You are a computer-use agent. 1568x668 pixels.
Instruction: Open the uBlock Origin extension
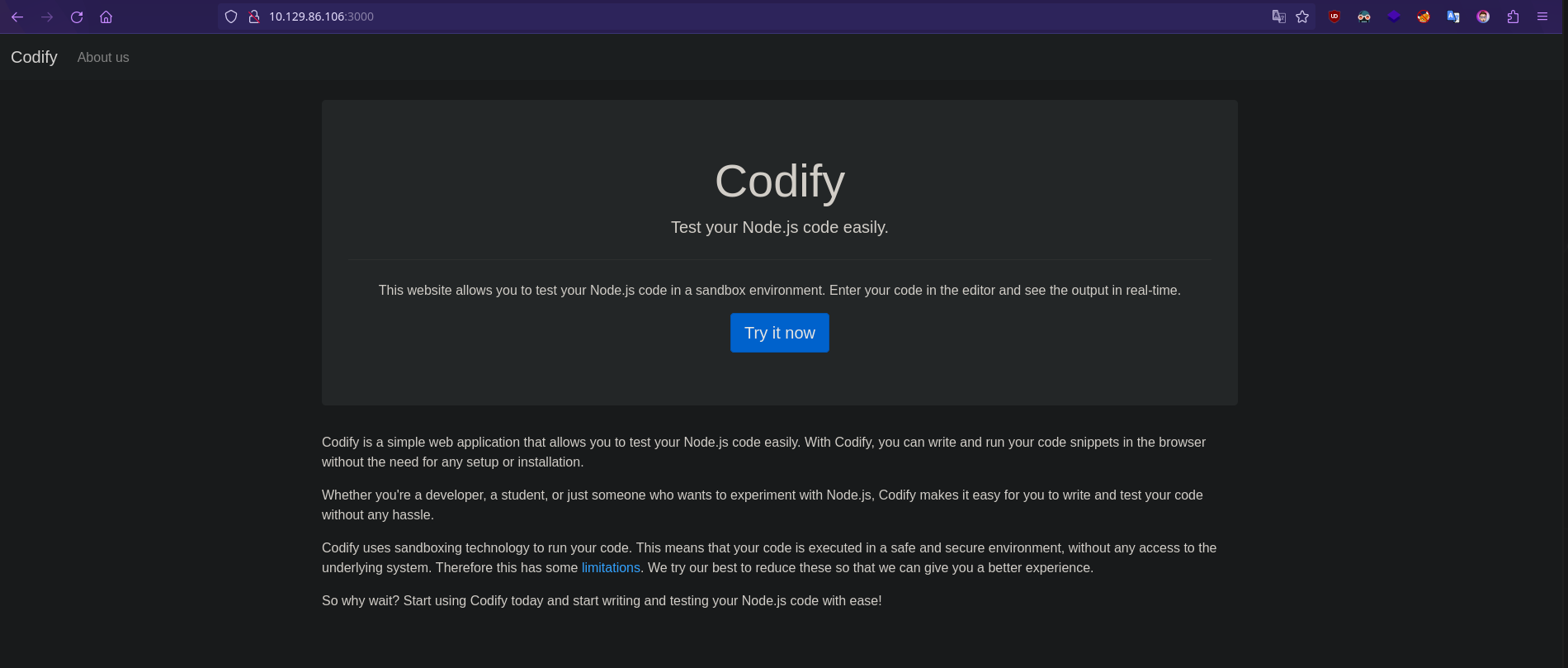1334,17
